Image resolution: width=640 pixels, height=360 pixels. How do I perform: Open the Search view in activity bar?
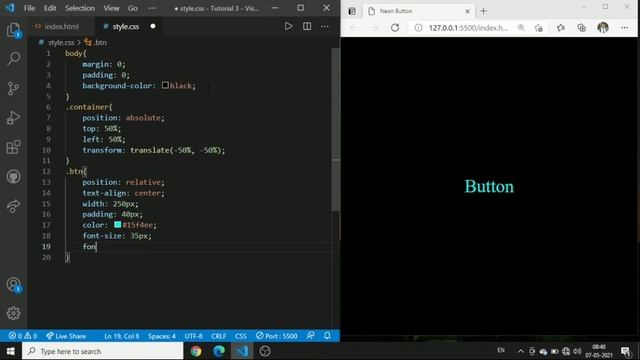tap(13, 59)
